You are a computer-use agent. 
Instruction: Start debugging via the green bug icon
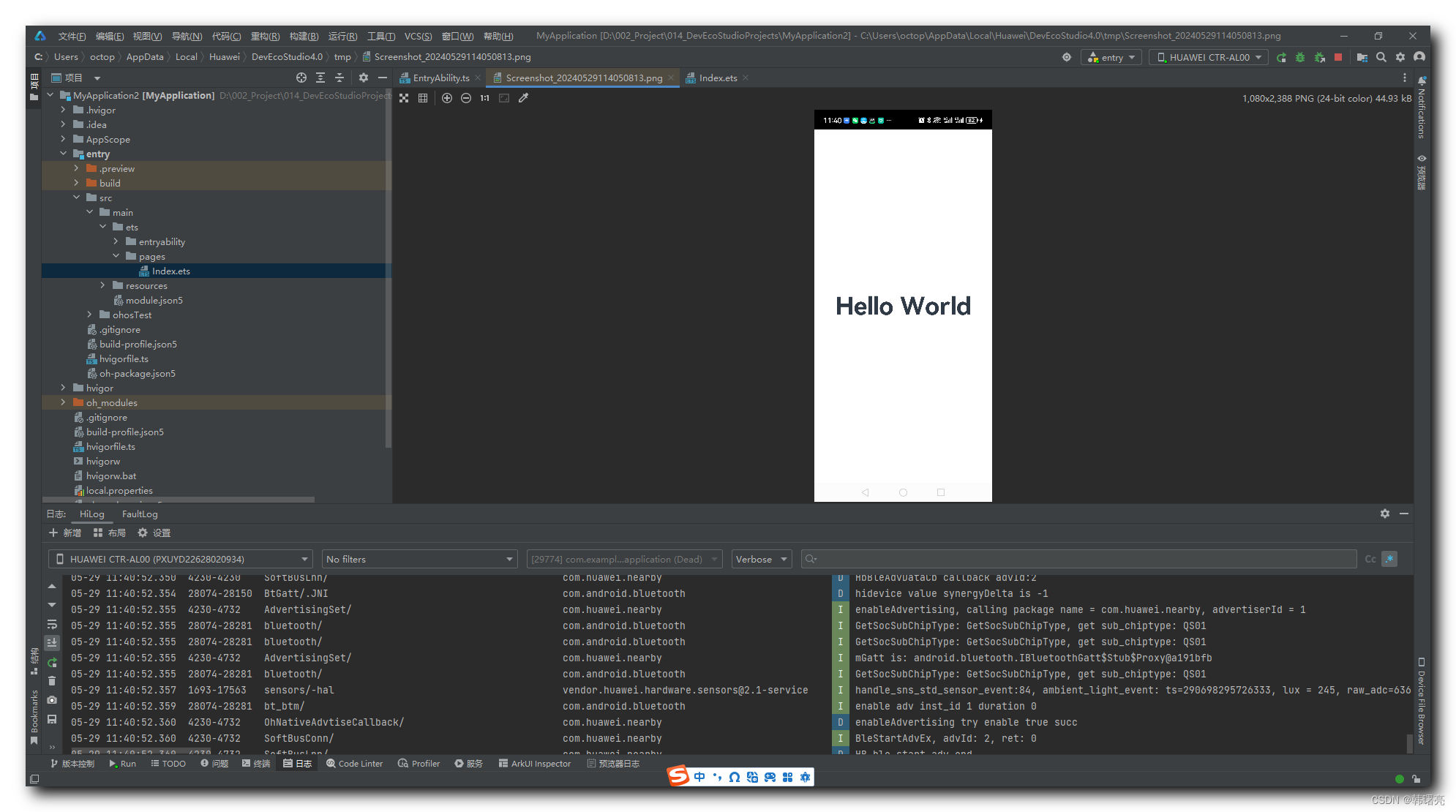coord(1300,57)
